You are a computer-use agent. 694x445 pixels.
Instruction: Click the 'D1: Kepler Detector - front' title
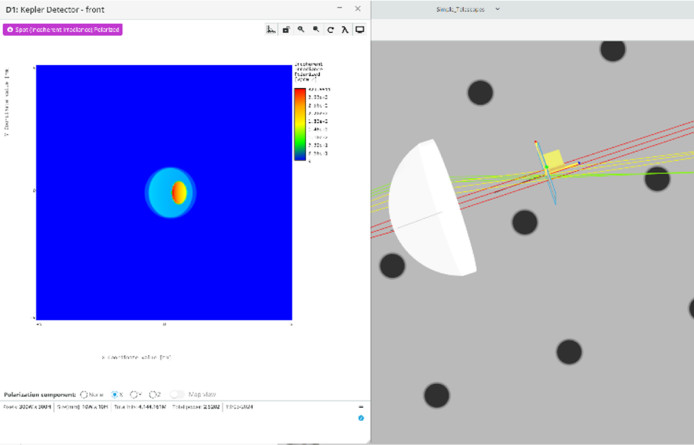click(x=55, y=9)
